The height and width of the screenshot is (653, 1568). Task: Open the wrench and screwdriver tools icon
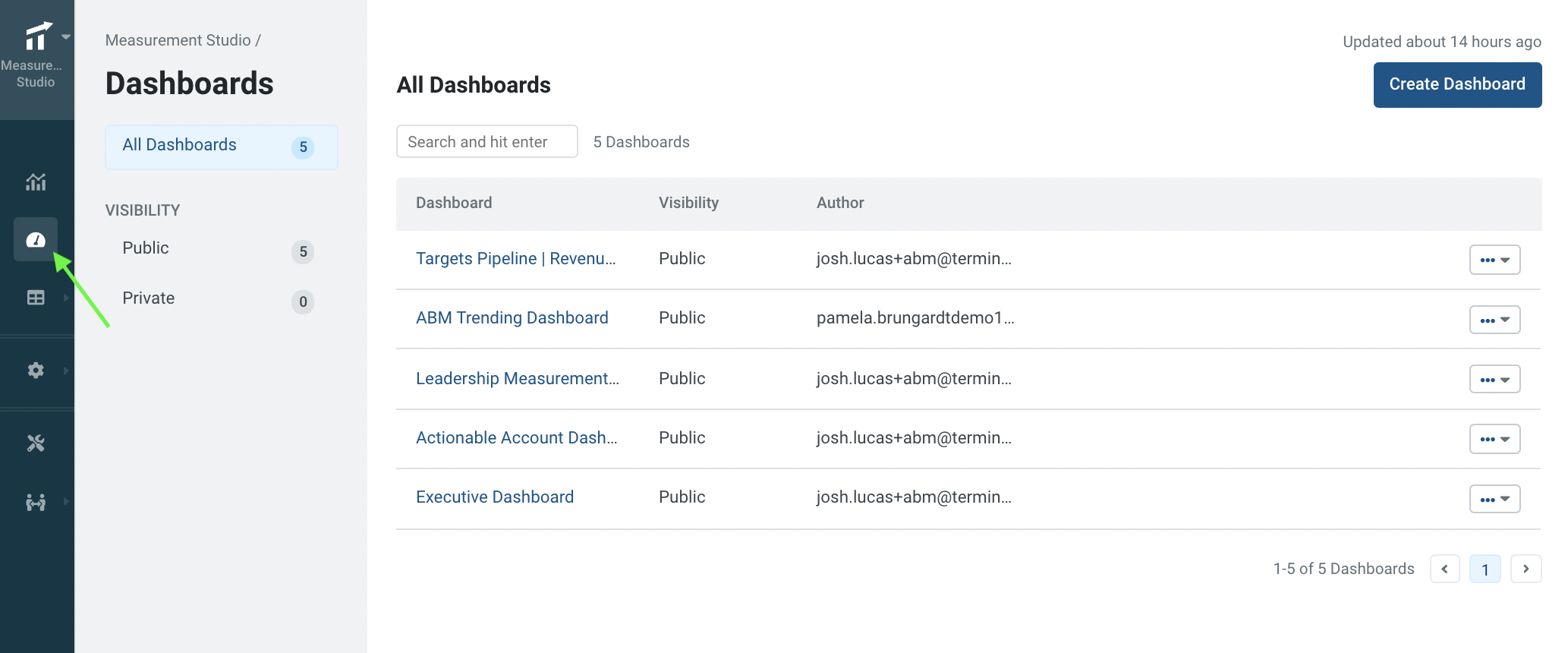[36, 443]
